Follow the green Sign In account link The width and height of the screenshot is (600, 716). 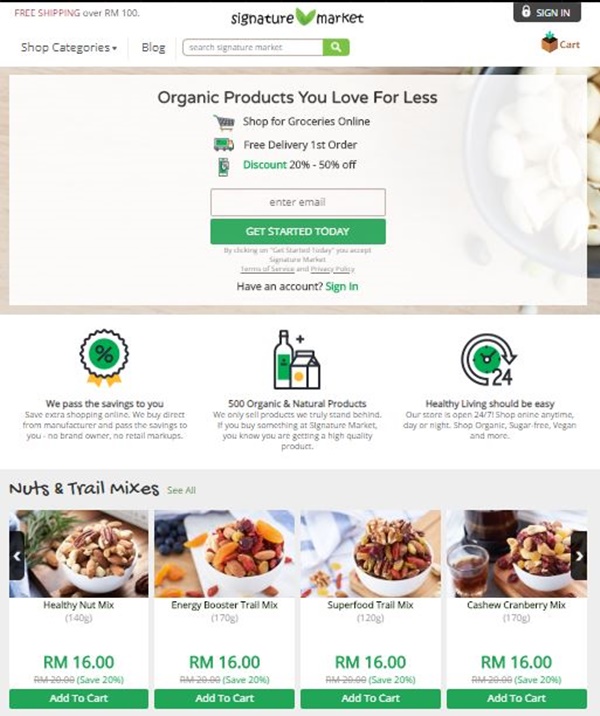pos(342,286)
